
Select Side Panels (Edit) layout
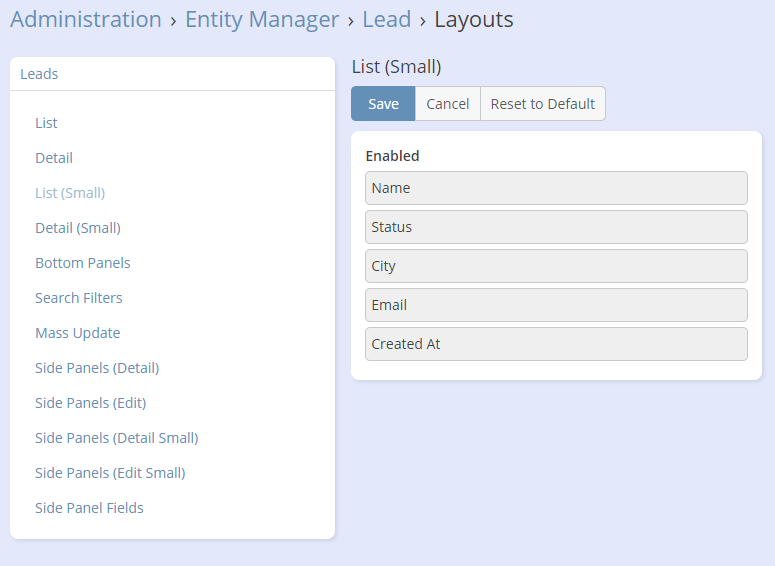(x=91, y=403)
